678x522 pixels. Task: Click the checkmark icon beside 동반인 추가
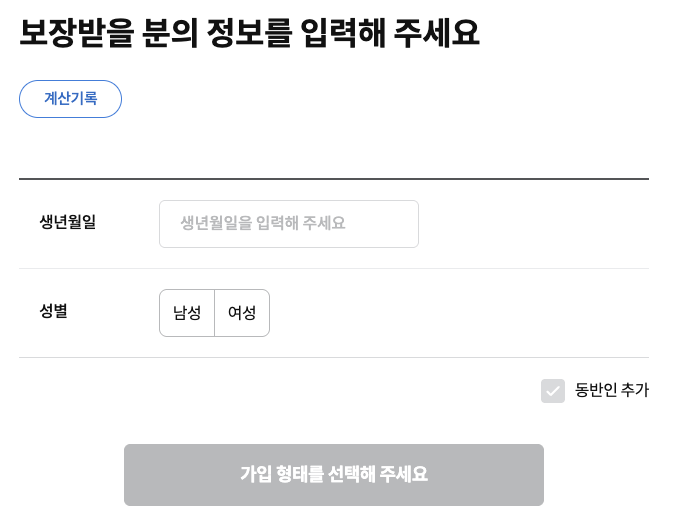click(x=553, y=391)
